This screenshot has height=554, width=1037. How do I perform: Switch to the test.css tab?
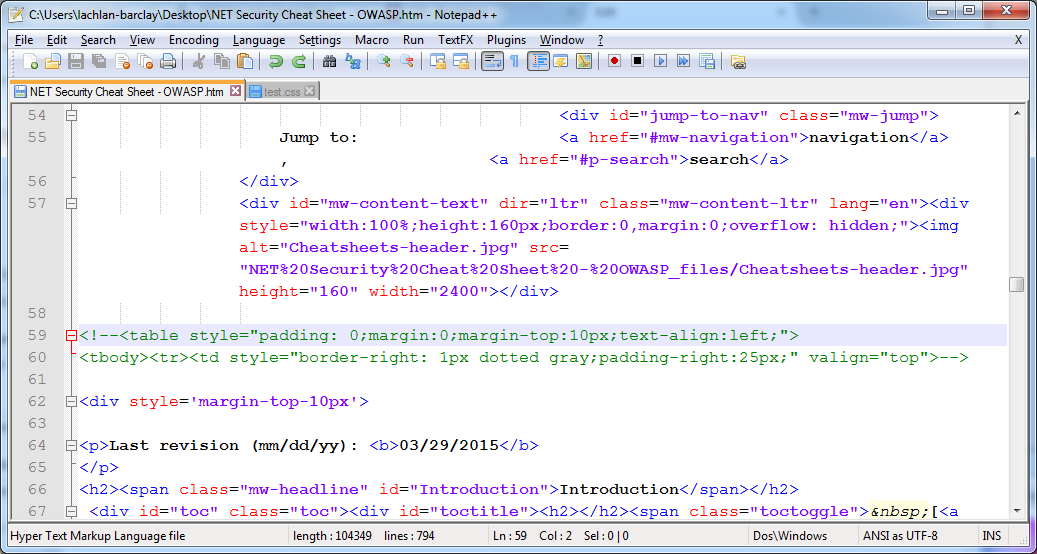[282, 92]
